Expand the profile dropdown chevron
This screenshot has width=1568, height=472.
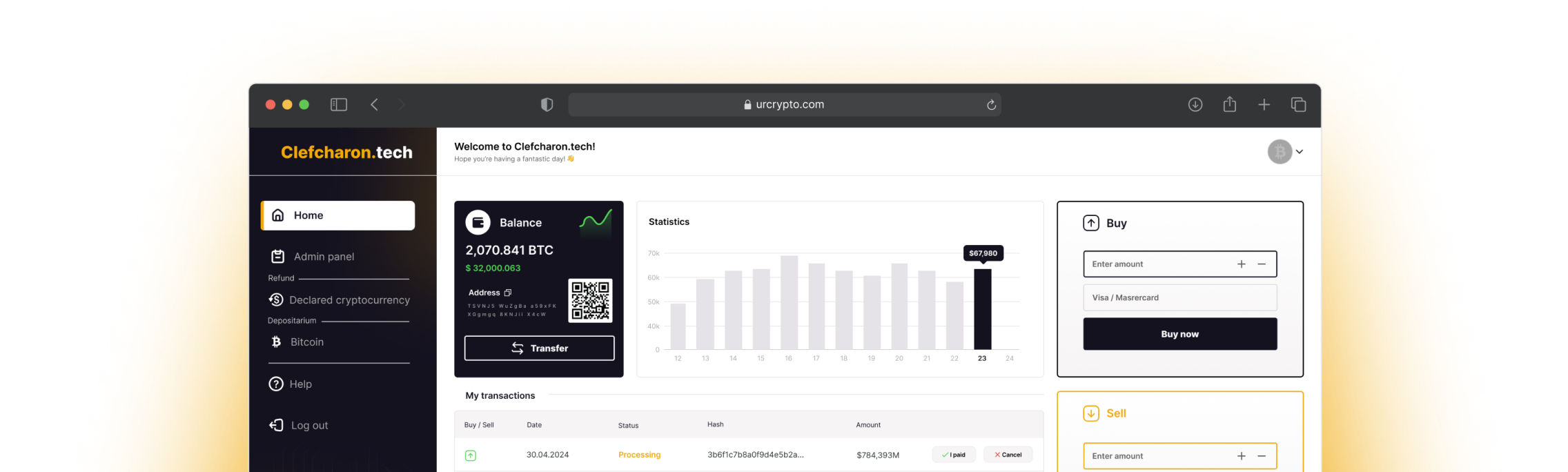point(1300,152)
